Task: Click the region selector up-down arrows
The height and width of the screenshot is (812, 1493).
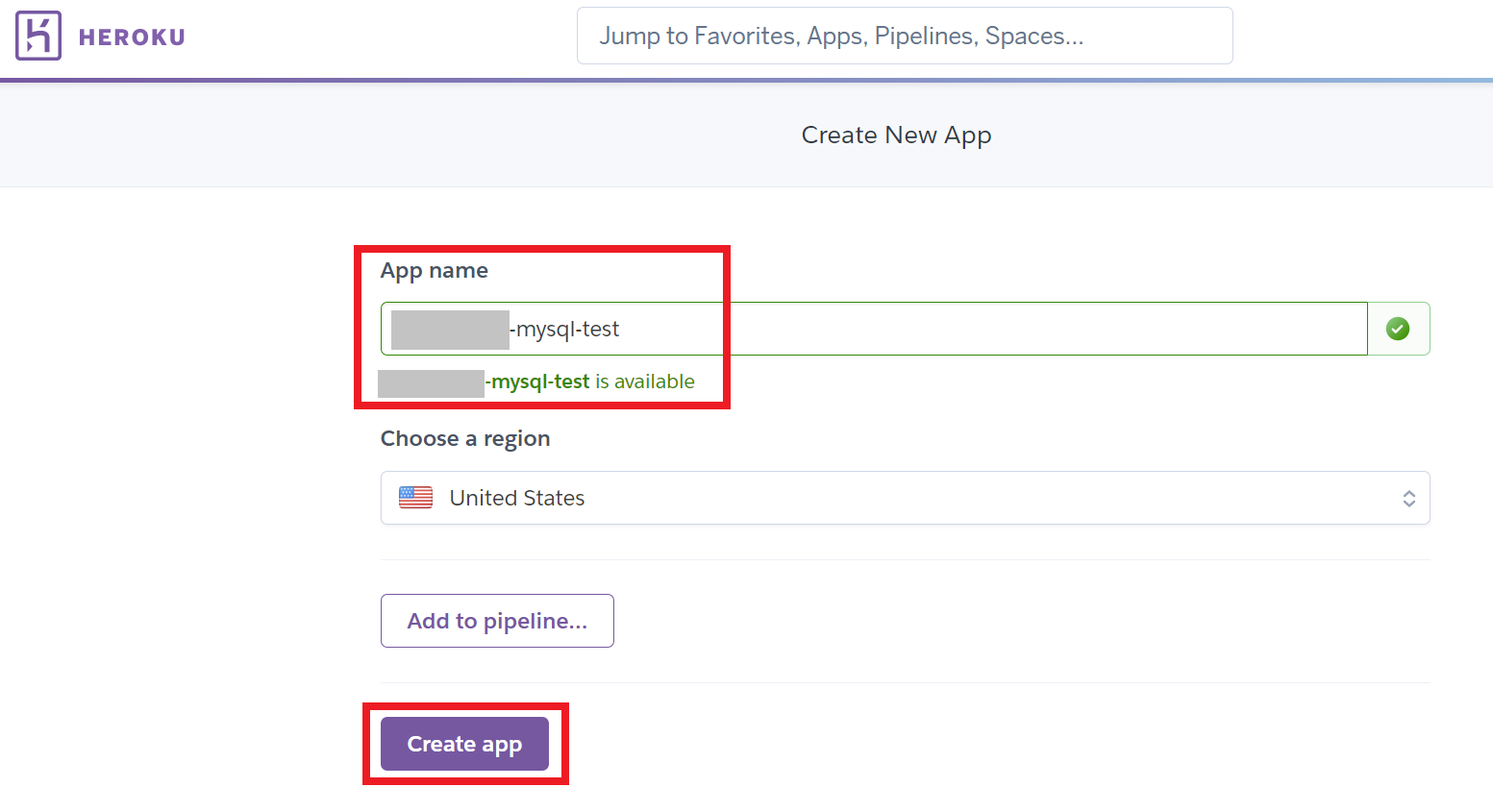Action: [1408, 498]
